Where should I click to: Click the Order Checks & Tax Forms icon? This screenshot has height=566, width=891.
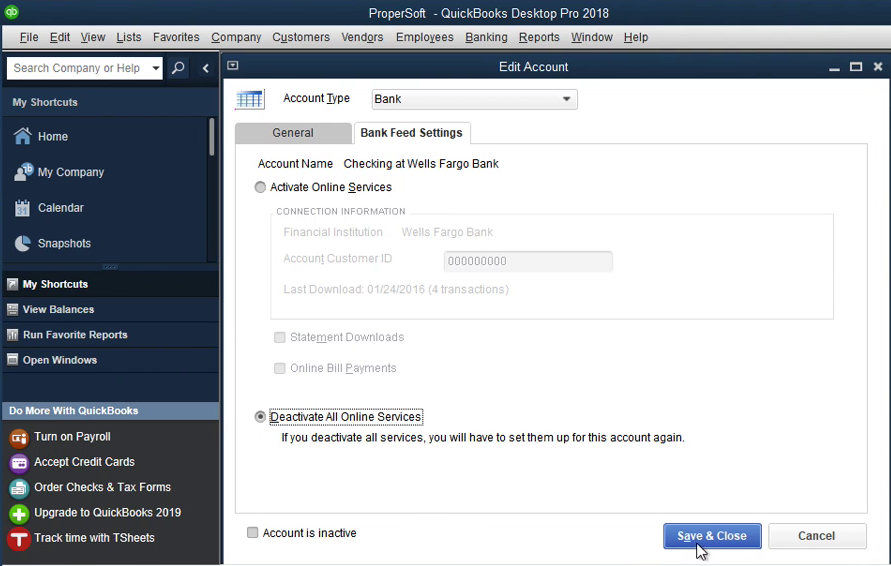point(19,488)
